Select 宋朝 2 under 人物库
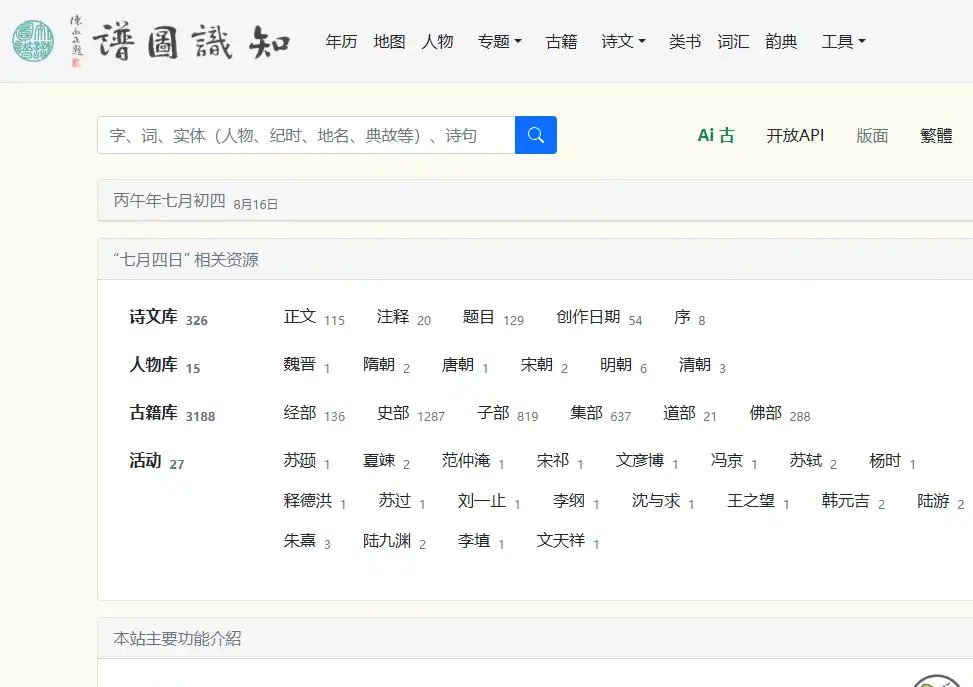Screen dimensions: 973x687 [544, 365]
